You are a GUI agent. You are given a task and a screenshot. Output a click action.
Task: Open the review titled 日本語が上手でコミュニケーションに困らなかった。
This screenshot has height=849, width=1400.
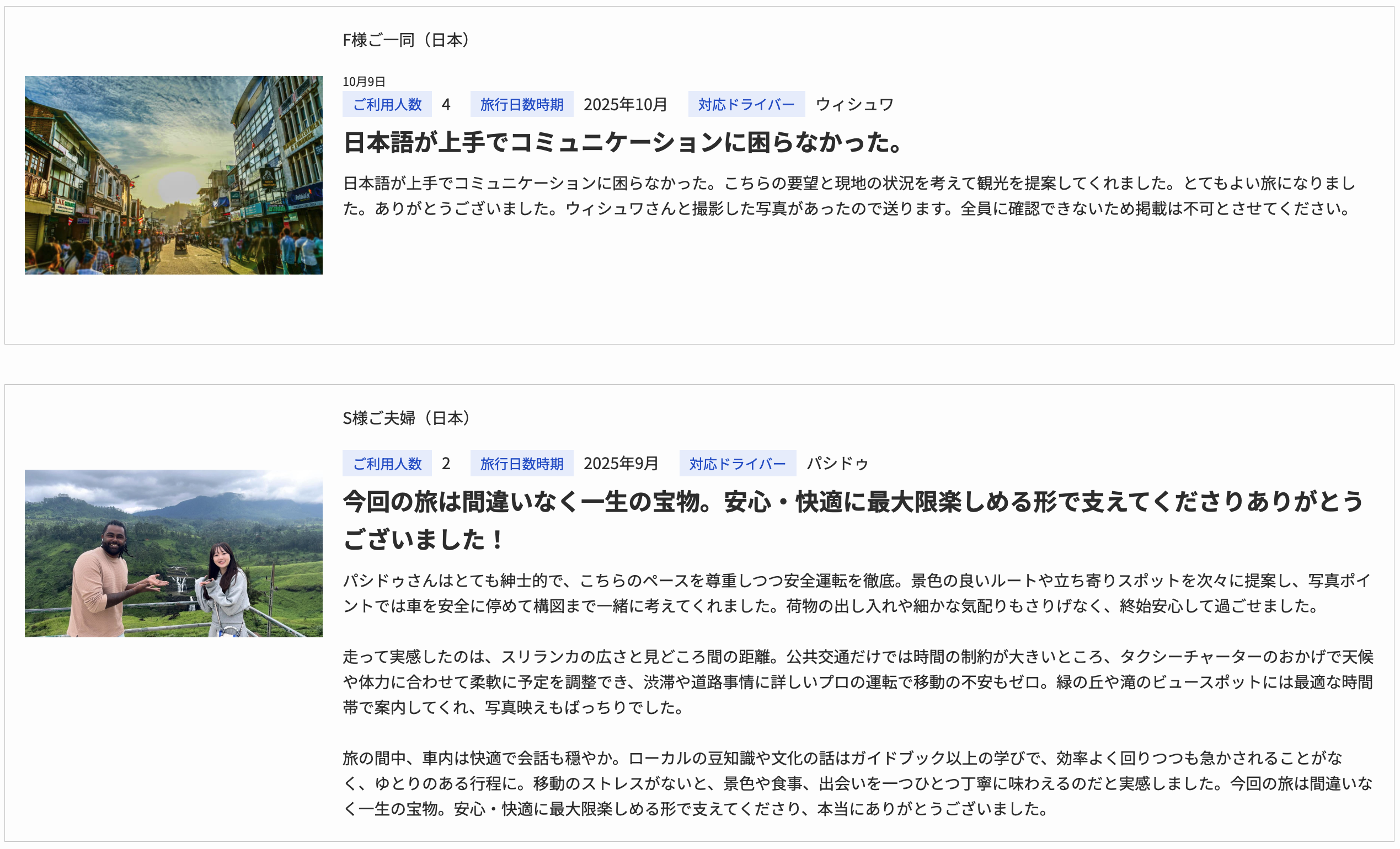coord(623,142)
